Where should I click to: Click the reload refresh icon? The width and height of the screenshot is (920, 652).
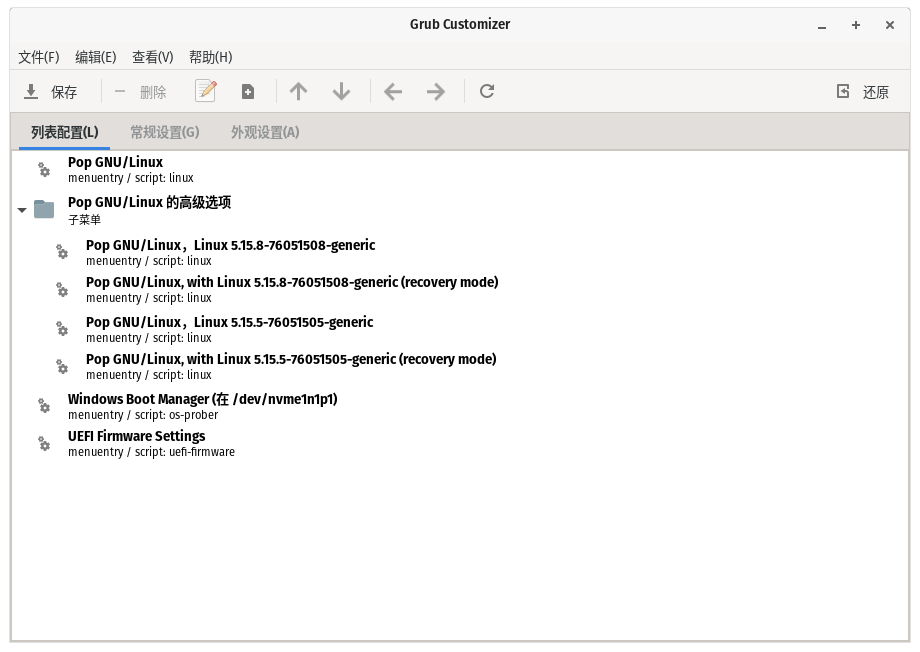coord(487,92)
